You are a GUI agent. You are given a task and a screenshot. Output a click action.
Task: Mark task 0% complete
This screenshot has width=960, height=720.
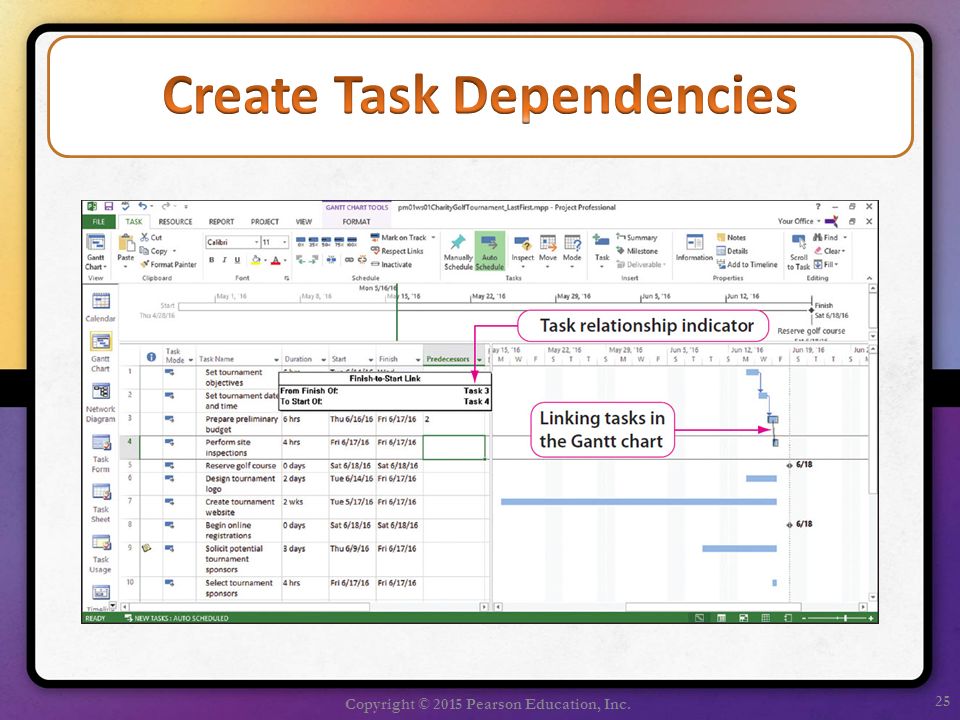point(301,242)
